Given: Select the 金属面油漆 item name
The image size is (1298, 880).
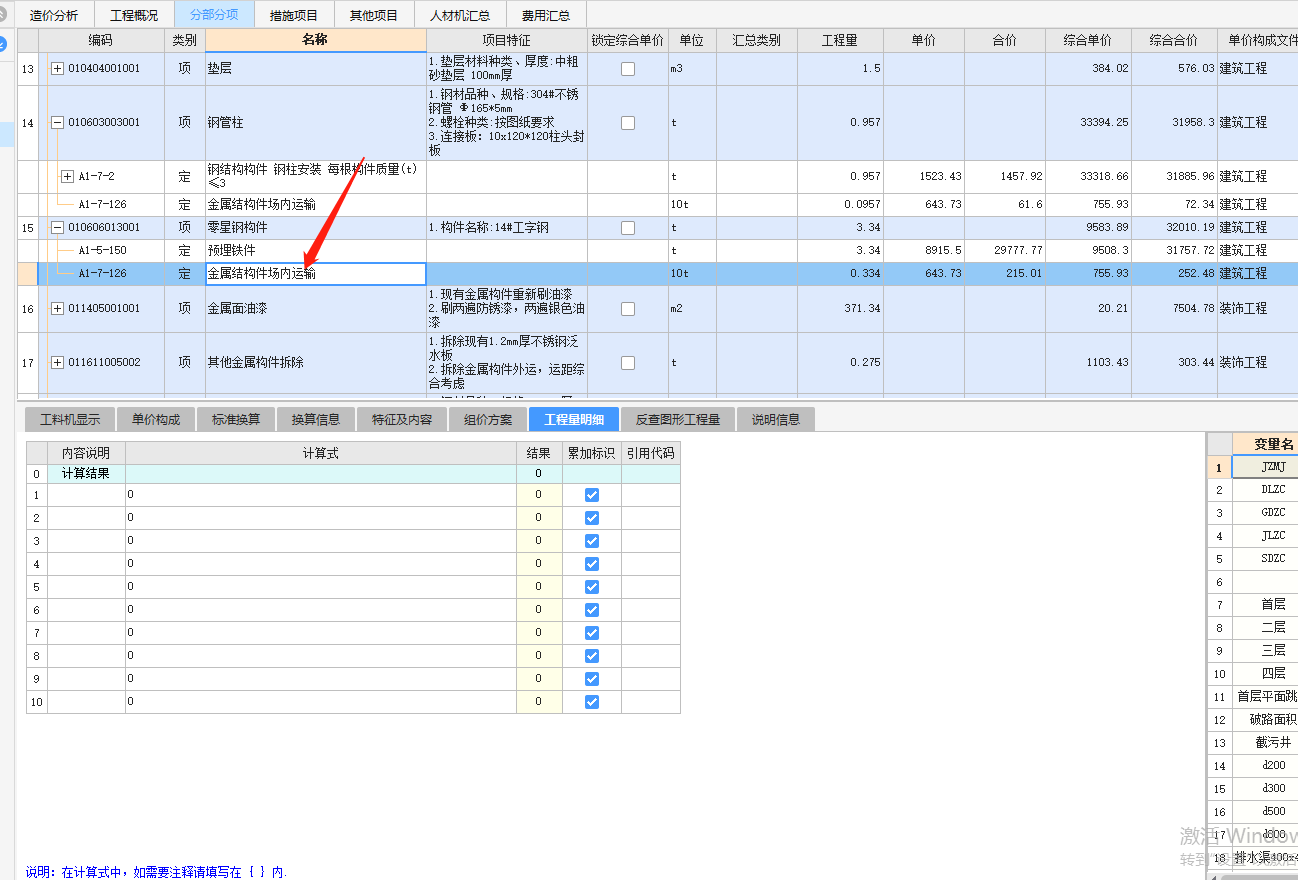Looking at the screenshot, I should coord(237,309).
